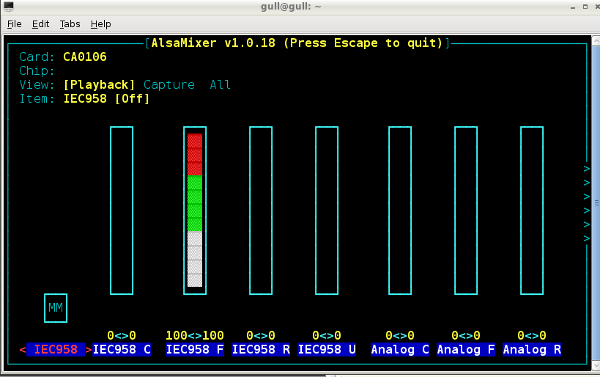The image size is (600, 377).
Task: Switch to the Capture view
Action: (x=169, y=85)
